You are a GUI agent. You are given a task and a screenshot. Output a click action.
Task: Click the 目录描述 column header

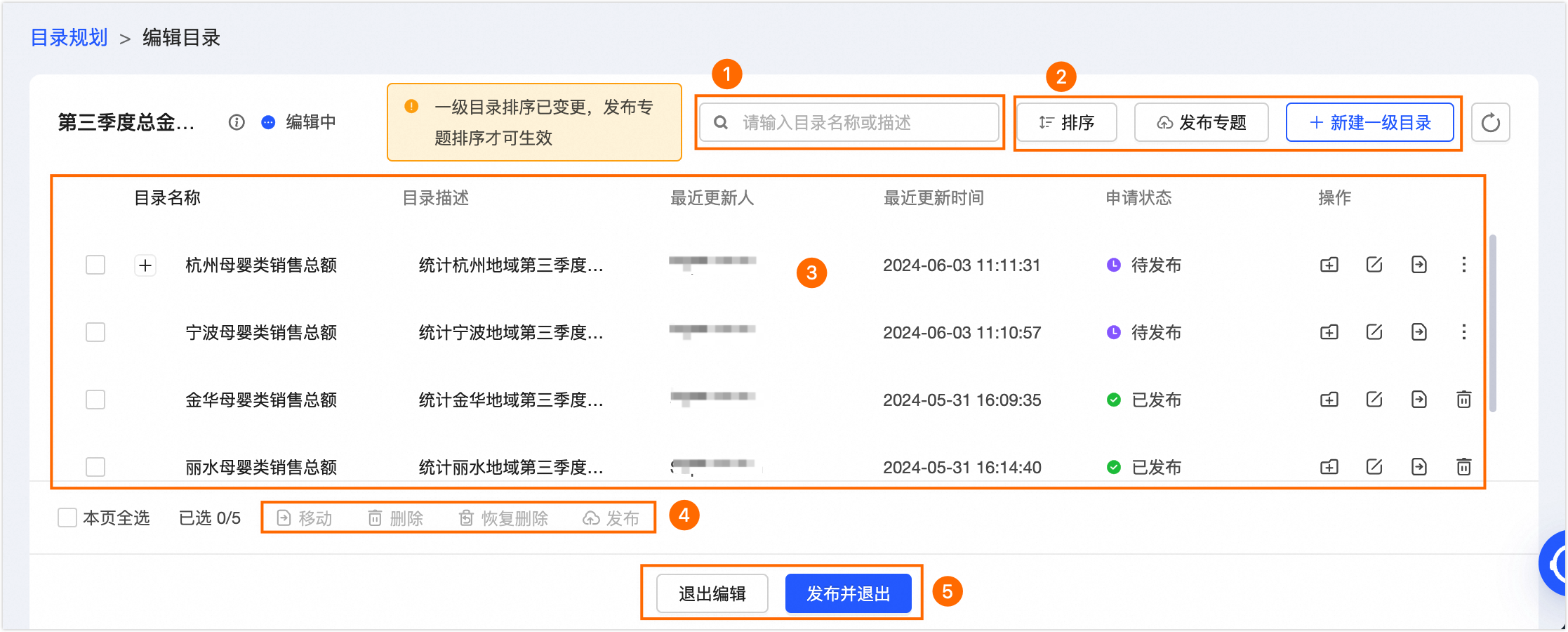436,198
